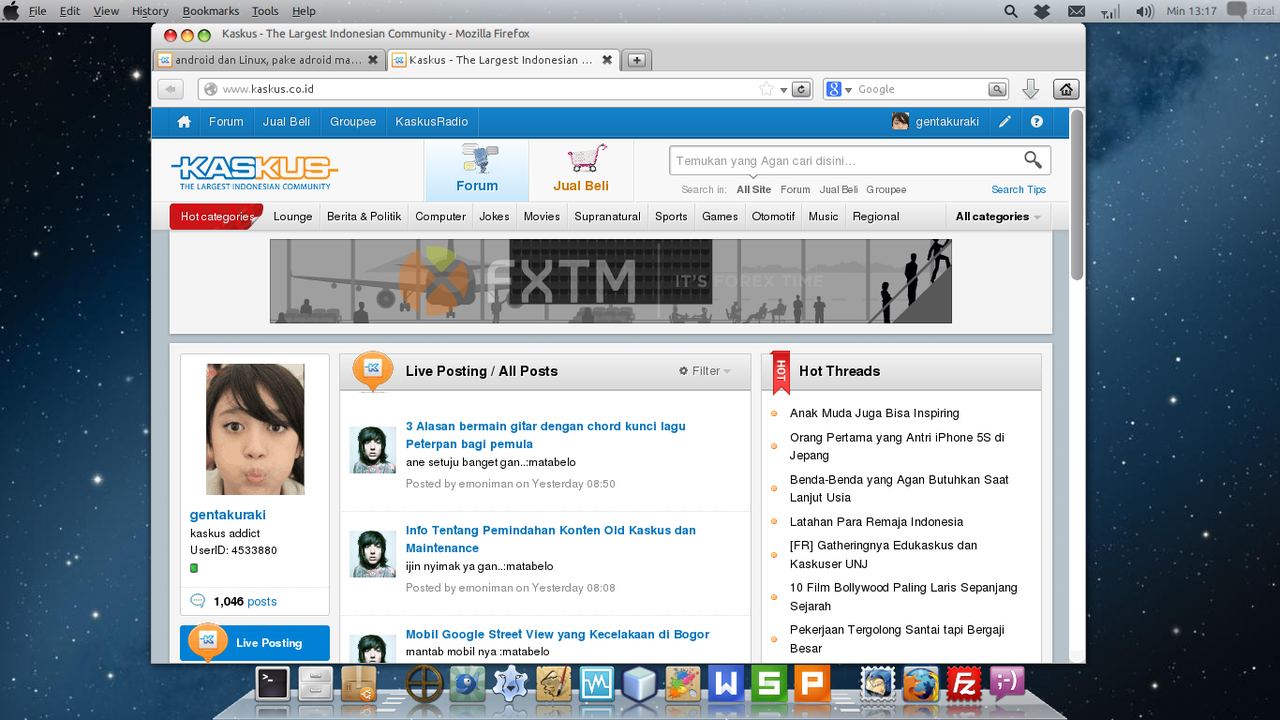Click the Kaskus home icon in navbar

(184, 122)
